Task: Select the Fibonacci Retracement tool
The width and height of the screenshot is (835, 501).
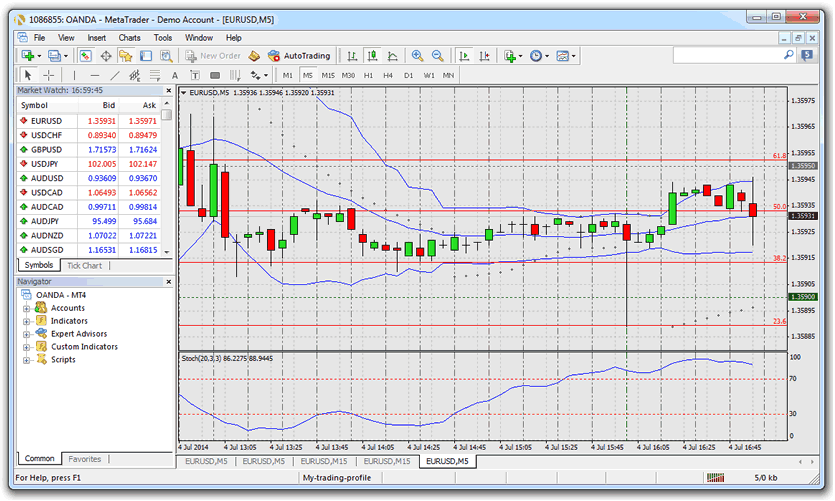Action: coord(155,76)
